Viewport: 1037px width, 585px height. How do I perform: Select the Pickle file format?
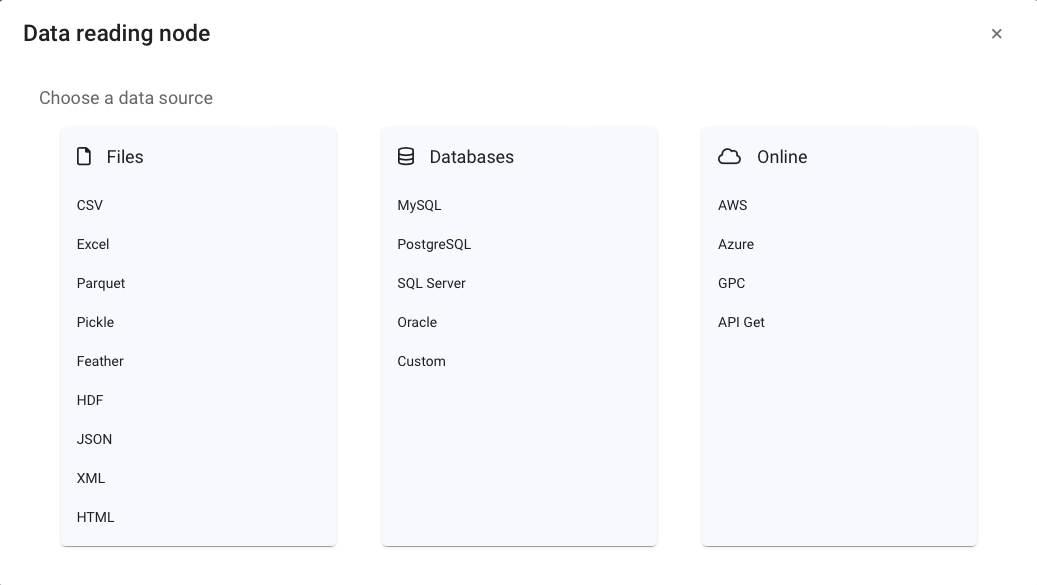pyautogui.click(x=95, y=323)
